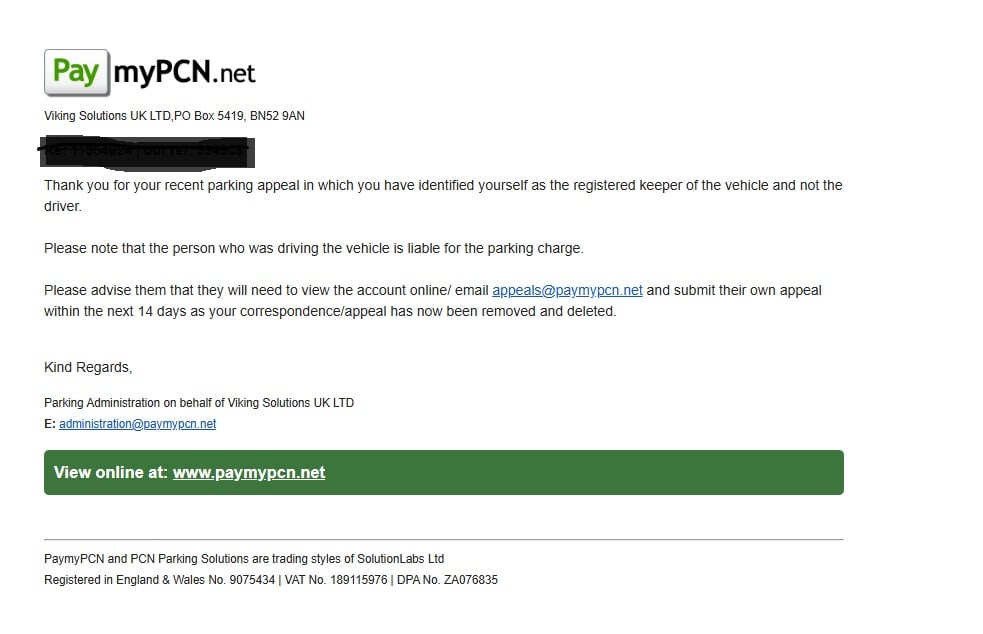Click the 'View online at:' label in the green banner
983x634 pixels.
point(111,472)
